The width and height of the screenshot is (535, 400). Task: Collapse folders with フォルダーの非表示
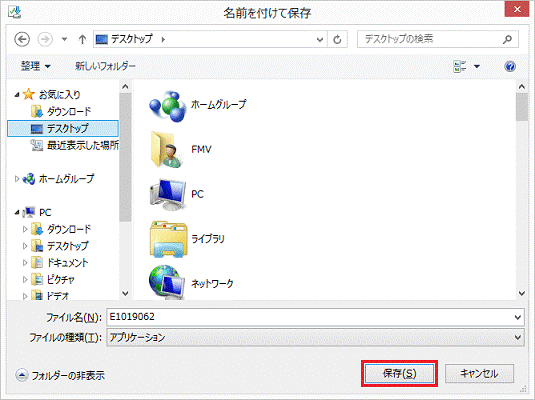60,375
